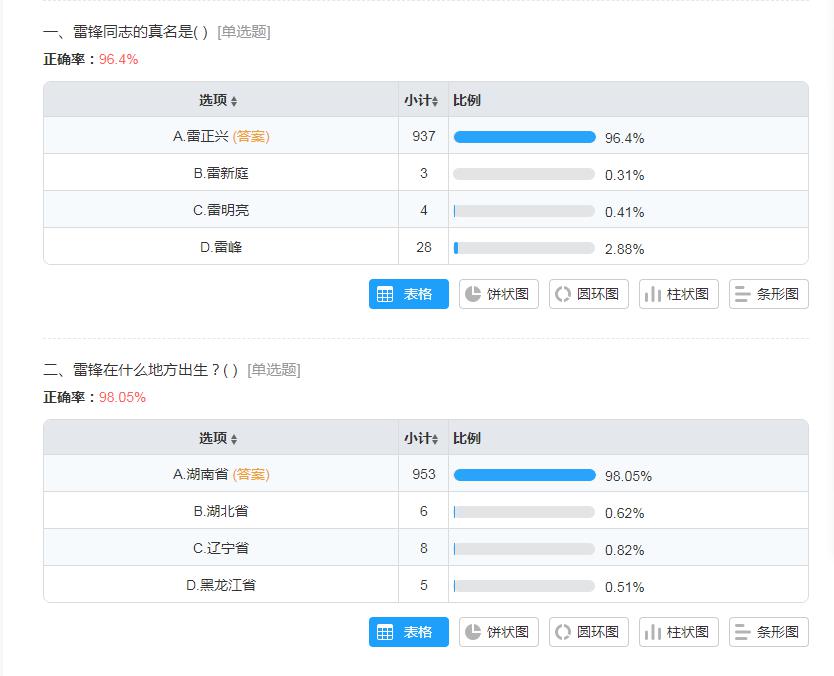Switch question one to pie chart view
Image resolution: width=834 pixels, height=676 pixels.
point(498,294)
